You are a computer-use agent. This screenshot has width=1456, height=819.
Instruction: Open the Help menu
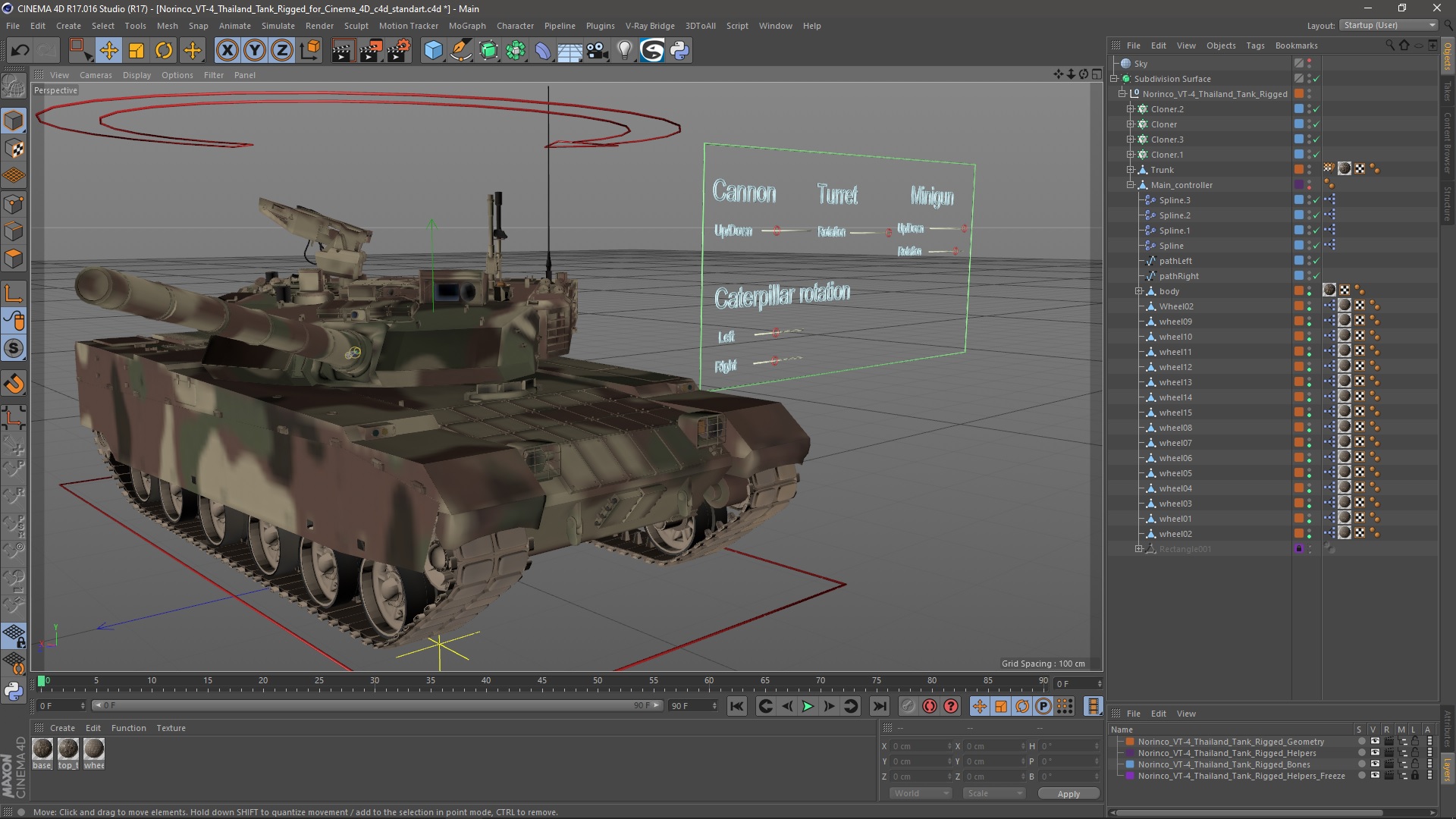(x=811, y=26)
